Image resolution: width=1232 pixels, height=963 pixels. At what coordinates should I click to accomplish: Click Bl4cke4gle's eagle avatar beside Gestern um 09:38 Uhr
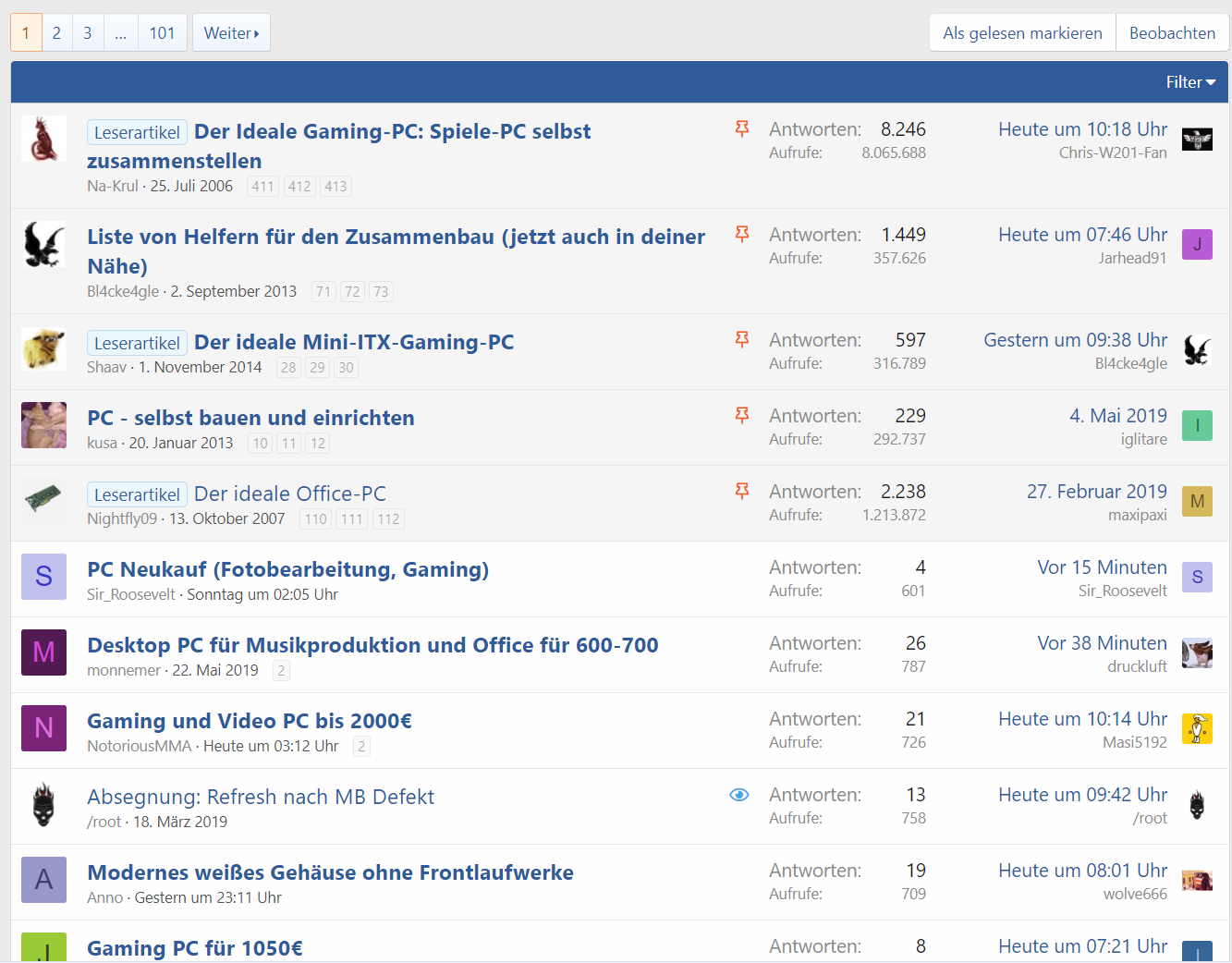coord(1197,350)
